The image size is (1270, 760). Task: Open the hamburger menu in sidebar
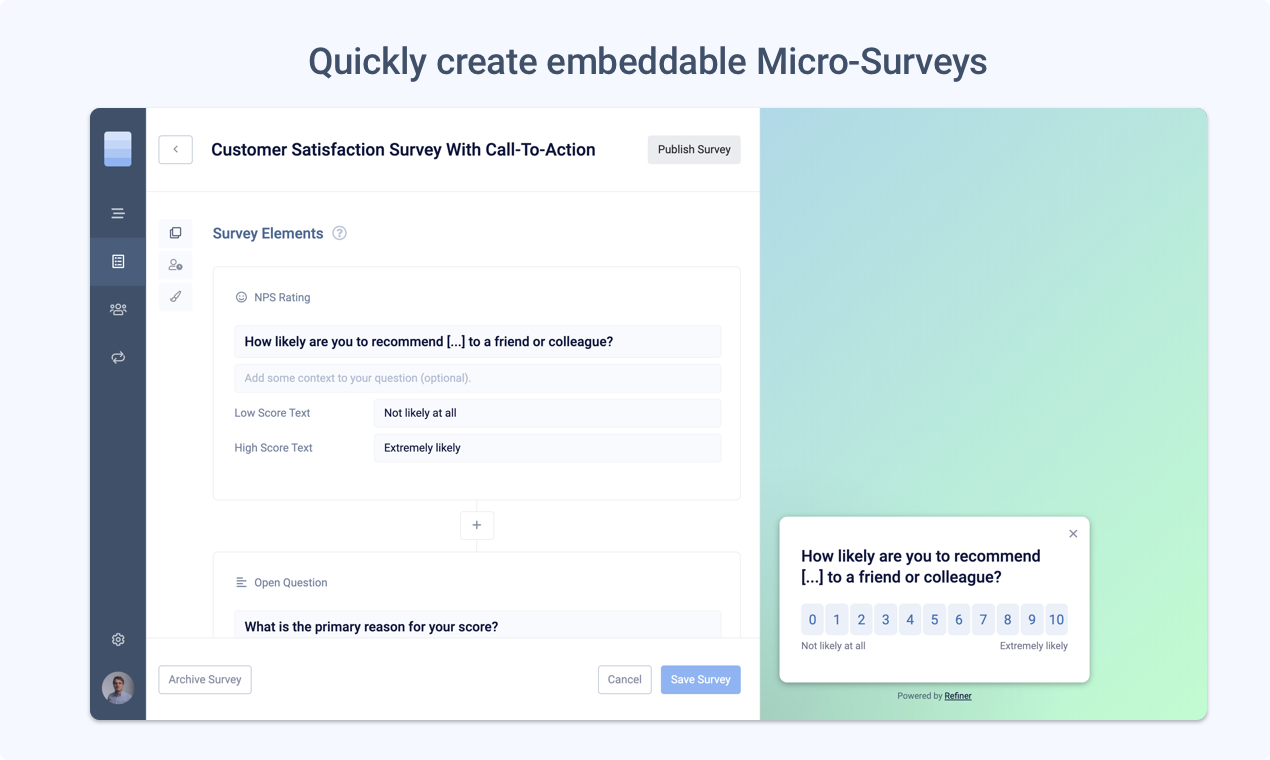pos(118,213)
